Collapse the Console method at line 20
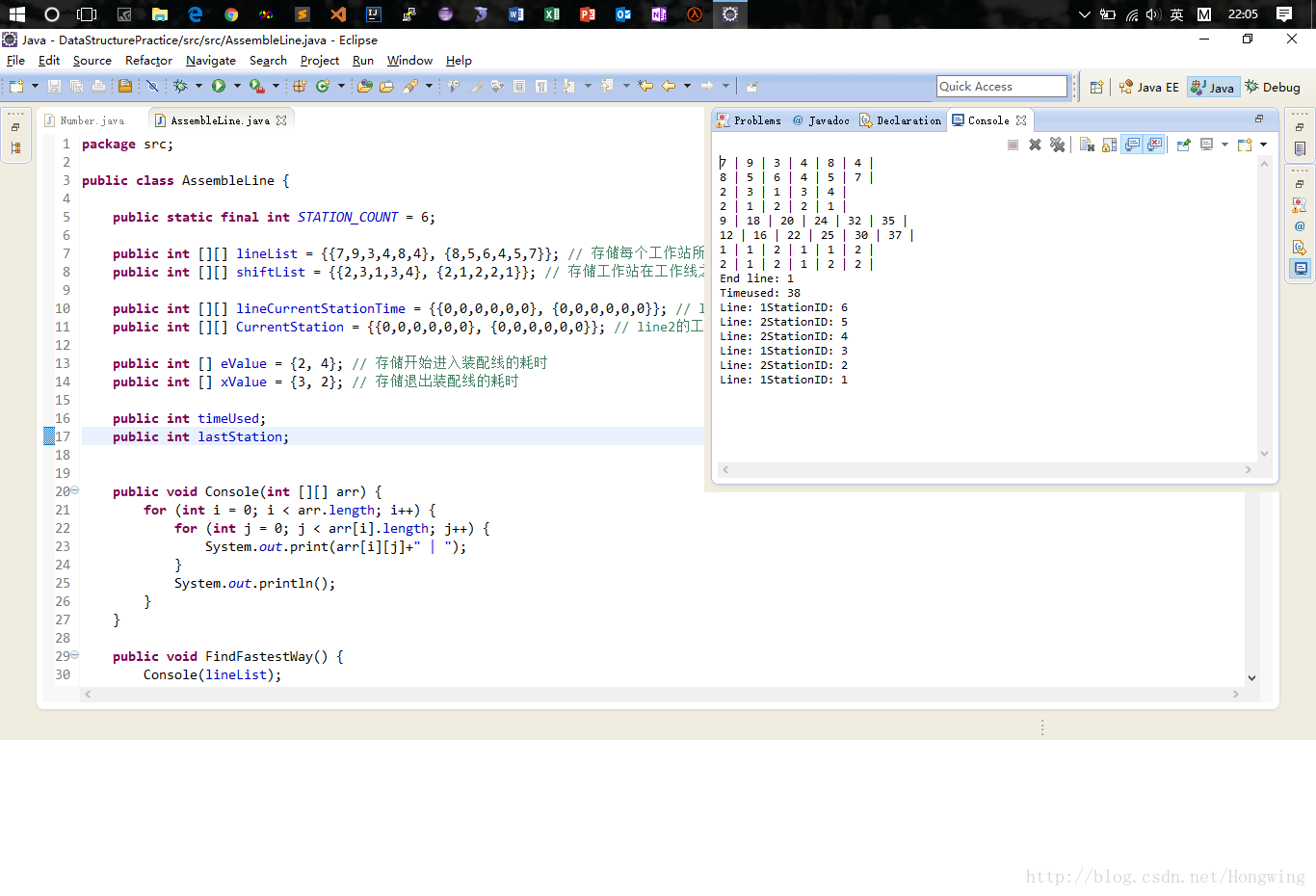Image resolution: width=1316 pixels, height=896 pixels. [75, 490]
